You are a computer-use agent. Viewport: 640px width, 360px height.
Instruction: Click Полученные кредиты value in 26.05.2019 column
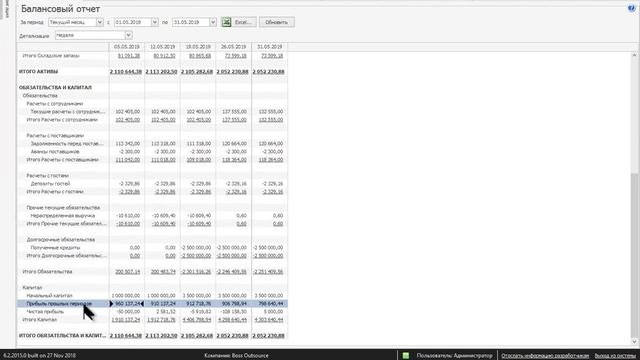click(x=232, y=248)
